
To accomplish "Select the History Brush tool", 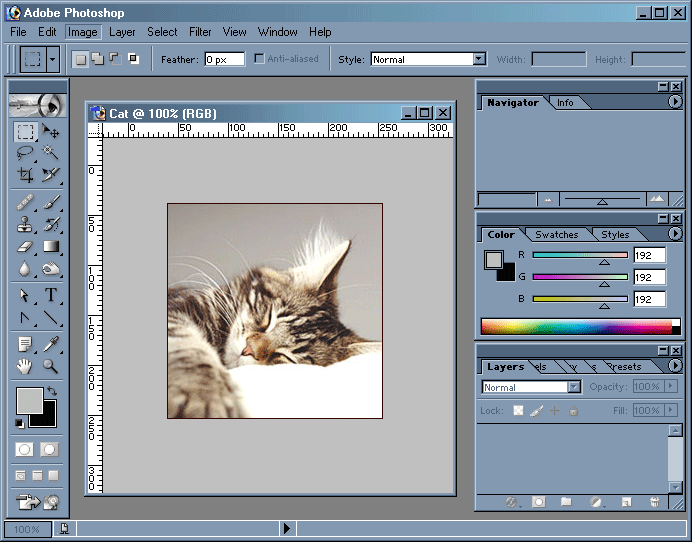I will pyautogui.click(x=51, y=224).
